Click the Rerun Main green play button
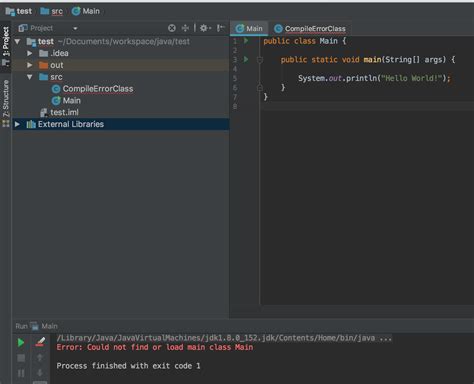This screenshot has width=474, height=384. pyautogui.click(x=21, y=342)
